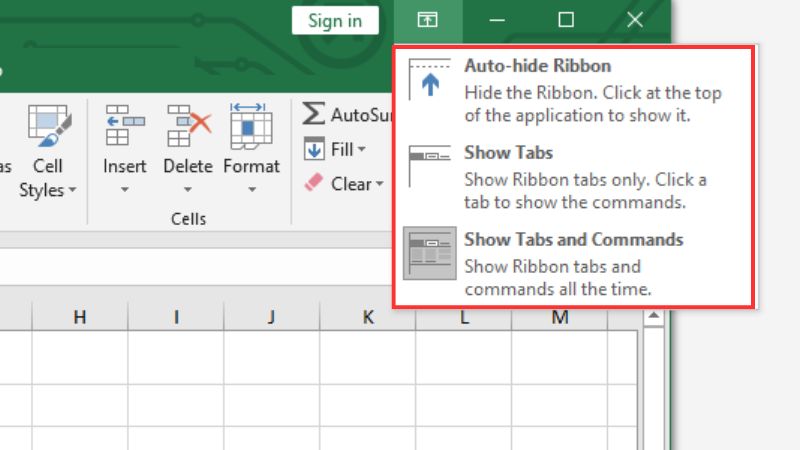Click the Insert cells icon
800x450 pixels.
pos(125,125)
